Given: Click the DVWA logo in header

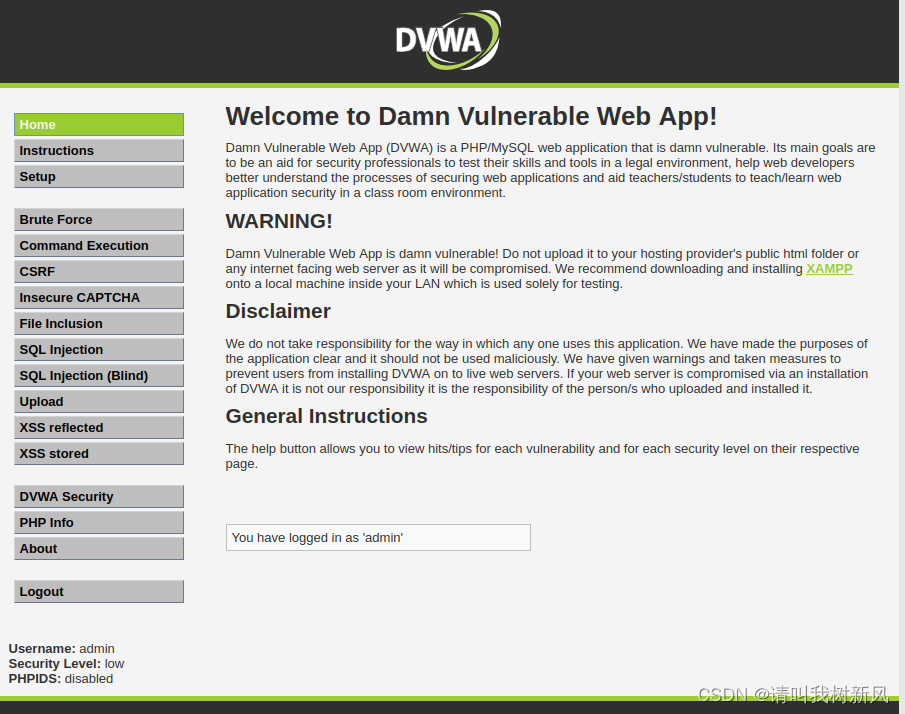Looking at the screenshot, I should (x=448, y=40).
